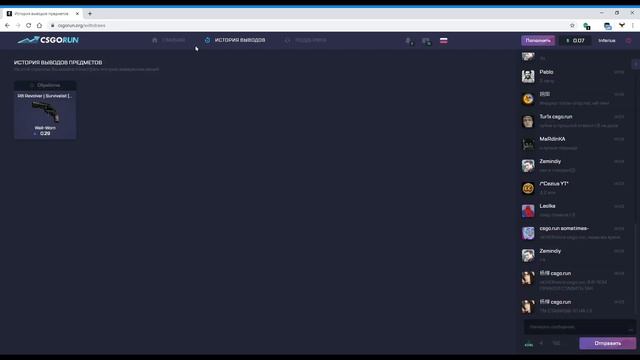This screenshot has height=360, width=640.
Task: Click the Cestus YT avatar in chat
Action: pos(528,188)
